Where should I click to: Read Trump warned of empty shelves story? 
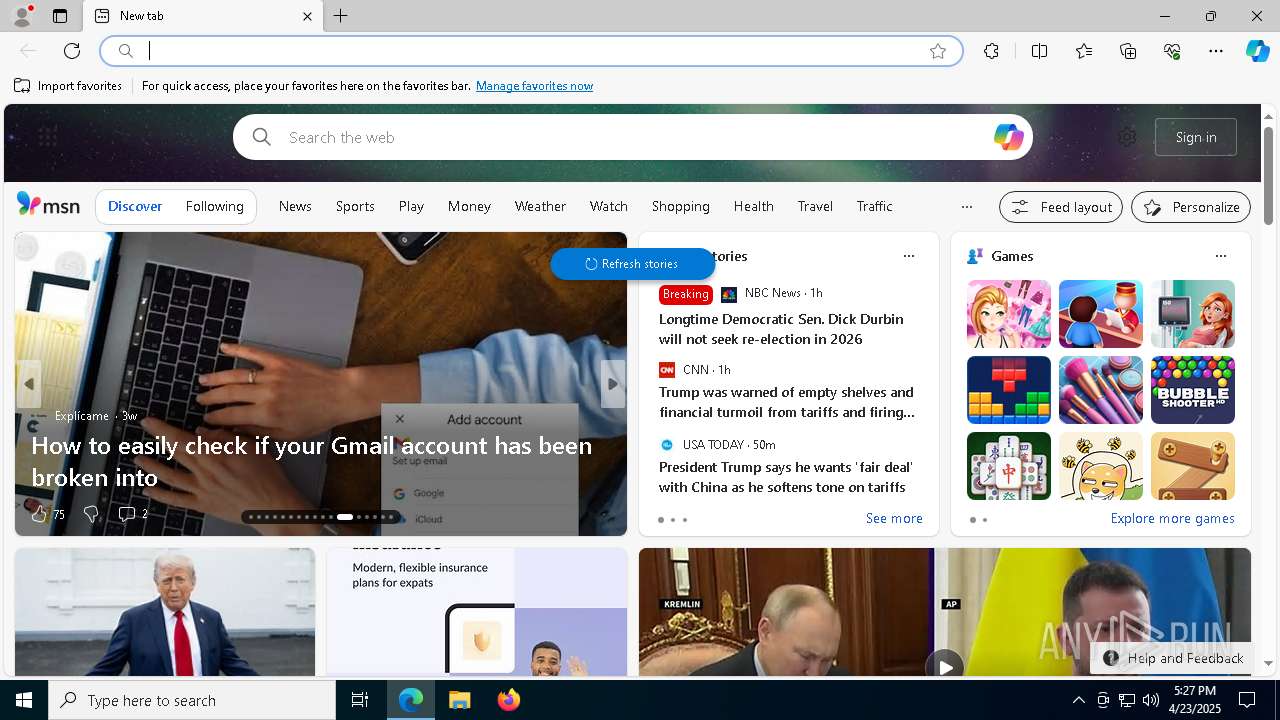pos(787,402)
